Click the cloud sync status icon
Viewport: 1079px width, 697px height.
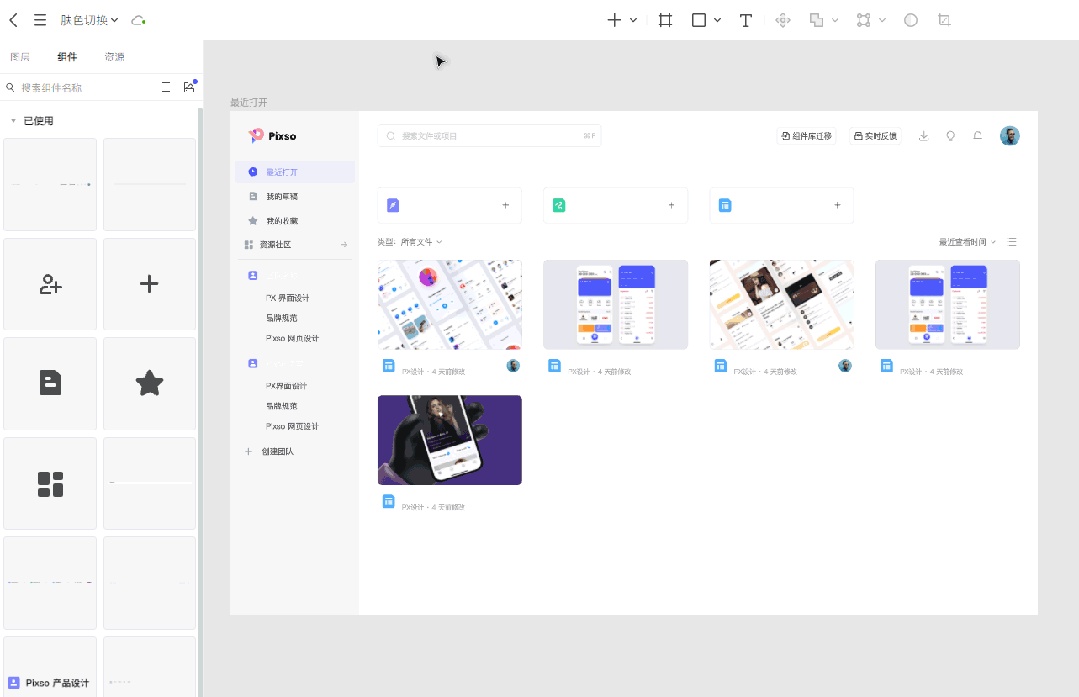click(x=138, y=21)
